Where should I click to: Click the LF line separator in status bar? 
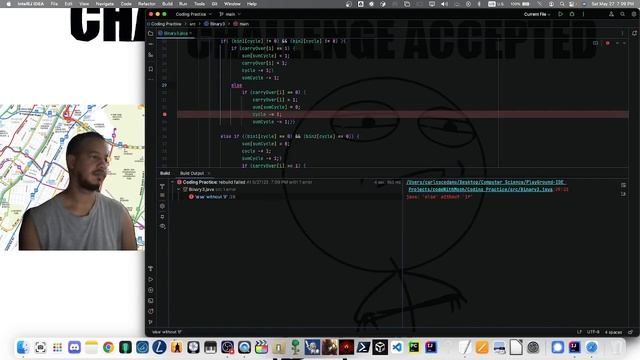579,332
